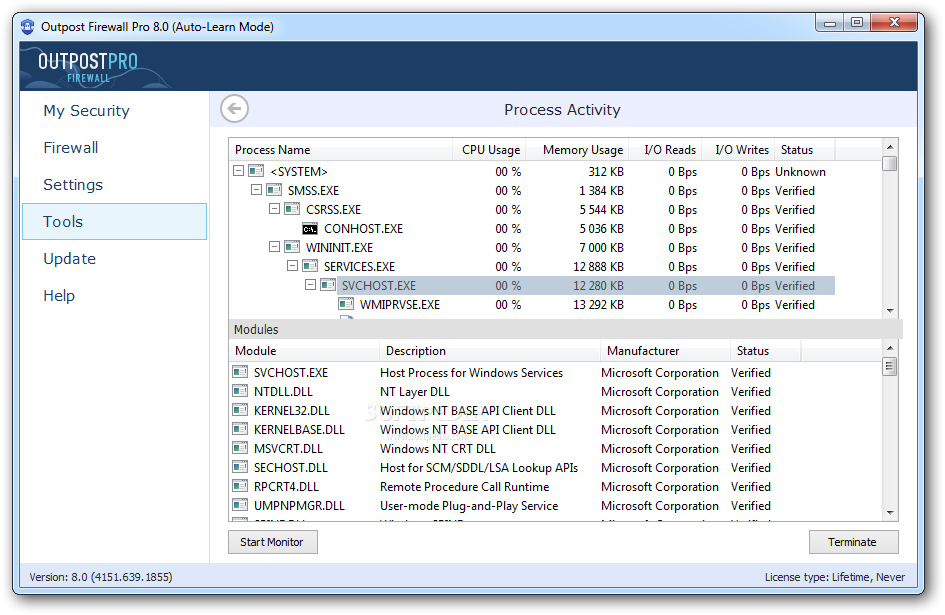Collapse the SERVICES.EXE tree node

pyautogui.click(x=293, y=266)
